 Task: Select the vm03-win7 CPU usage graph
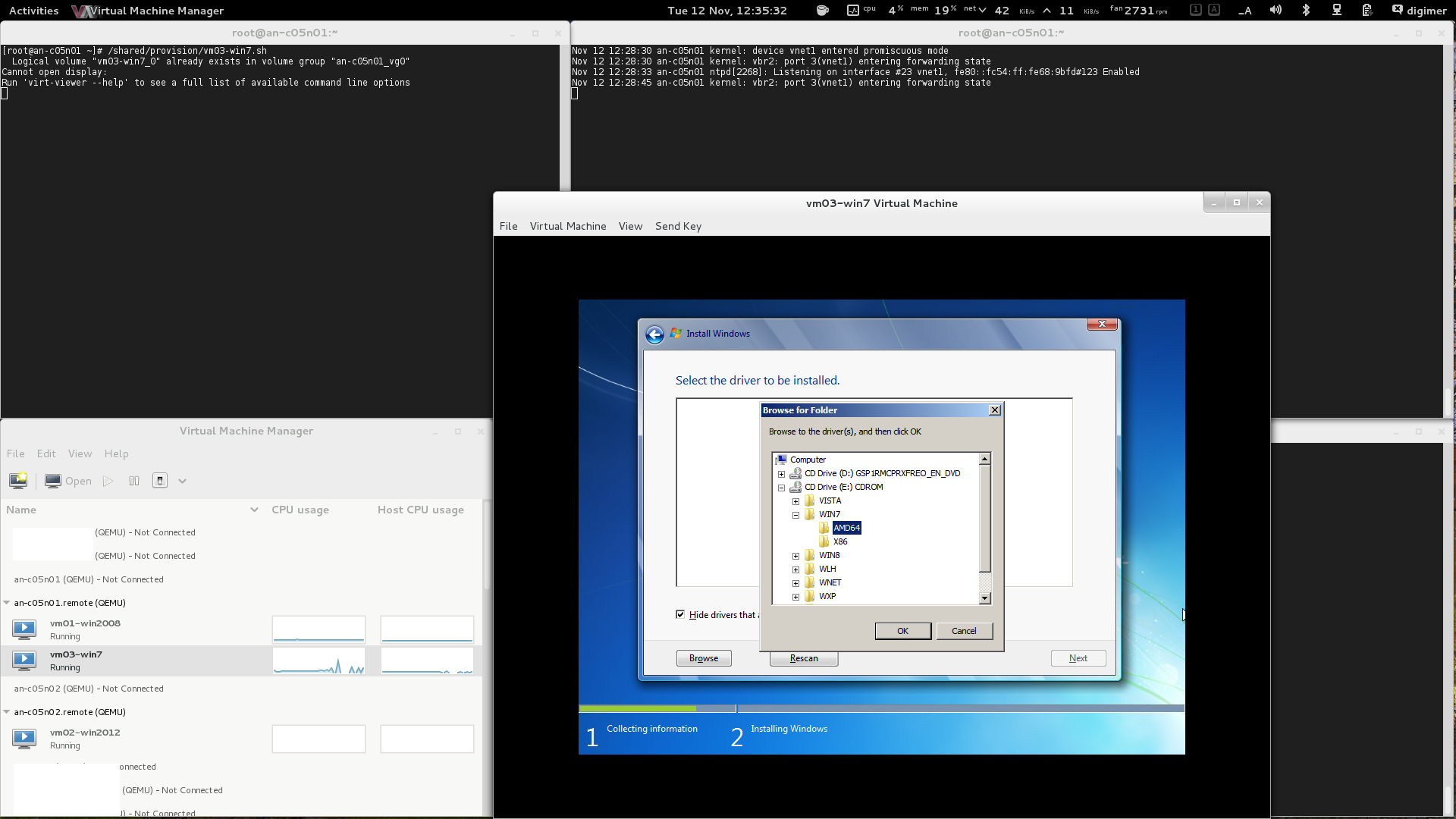(318, 661)
